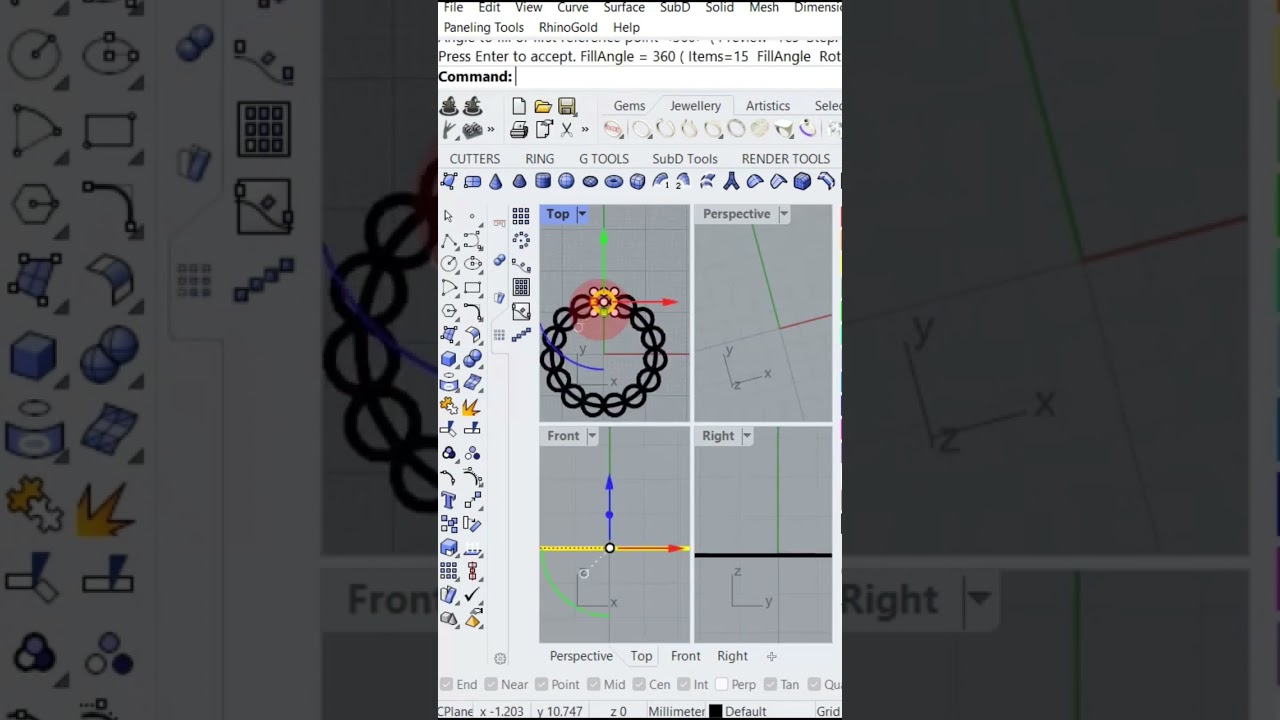Open the Right viewport dropdown arrow

pyautogui.click(x=747, y=436)
